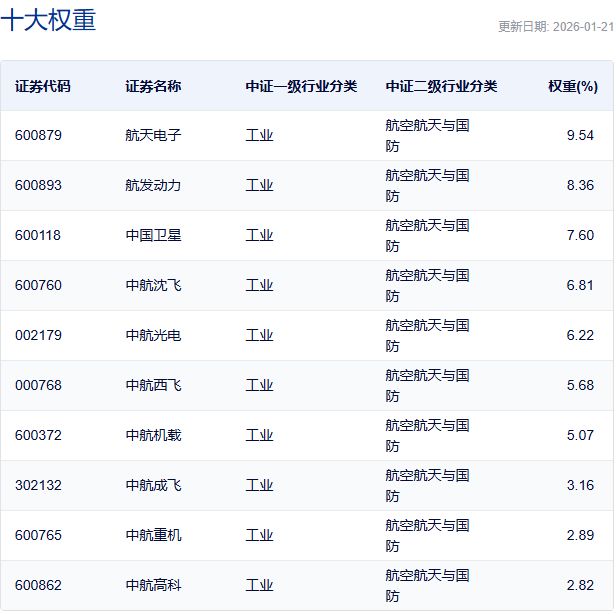The height and width of the screenshot is (614, 616).
Task: Click the 中证一级行业分类 column header
Action: [301, 86]
